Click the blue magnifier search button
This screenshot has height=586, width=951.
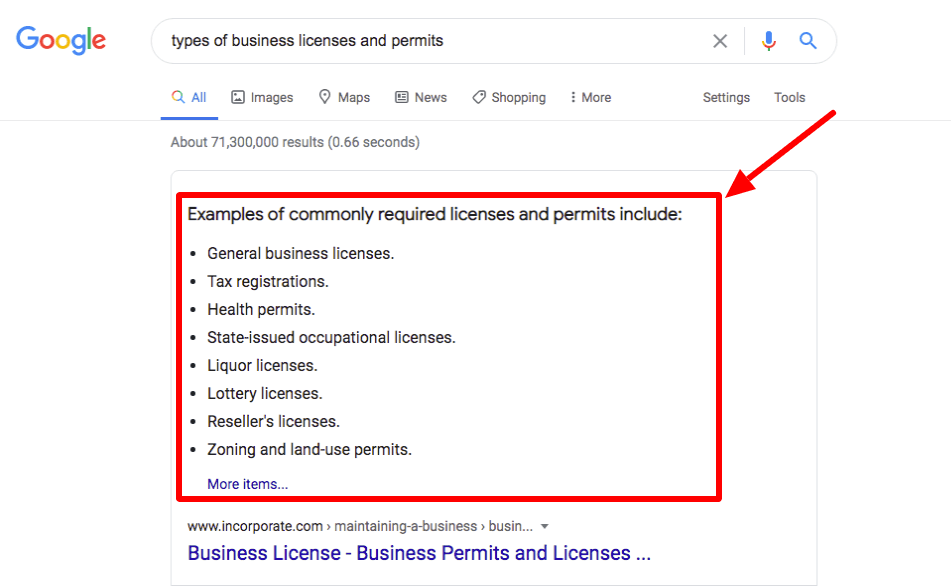point(808,41)
